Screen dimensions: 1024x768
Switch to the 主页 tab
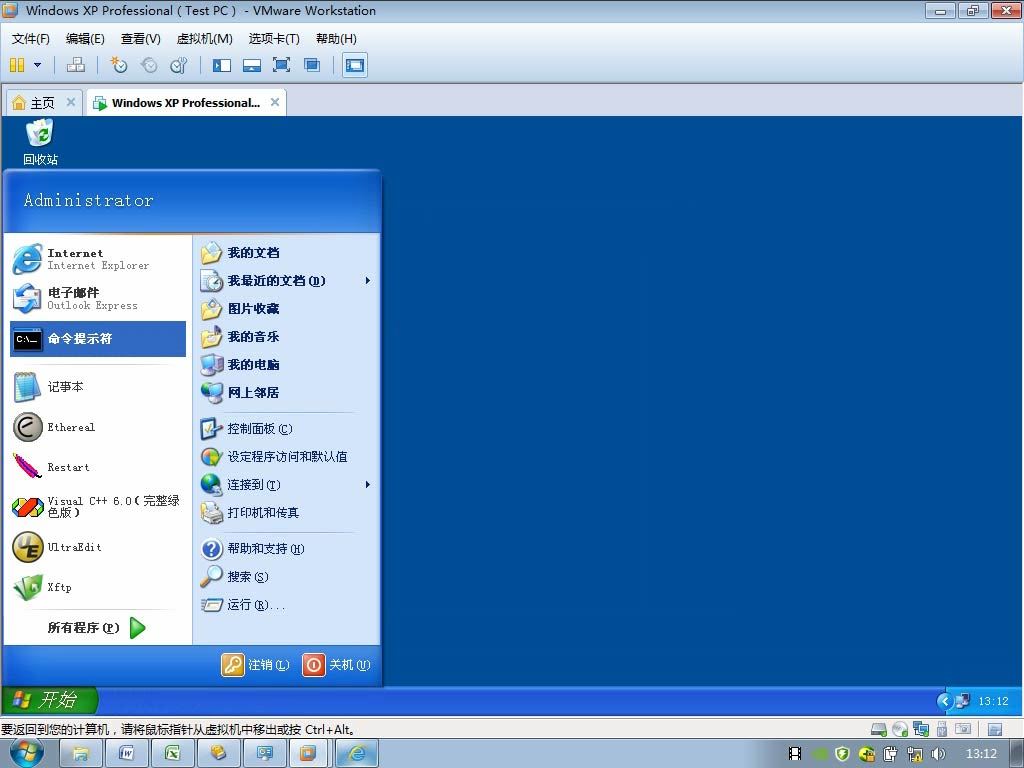pos(43,103)
